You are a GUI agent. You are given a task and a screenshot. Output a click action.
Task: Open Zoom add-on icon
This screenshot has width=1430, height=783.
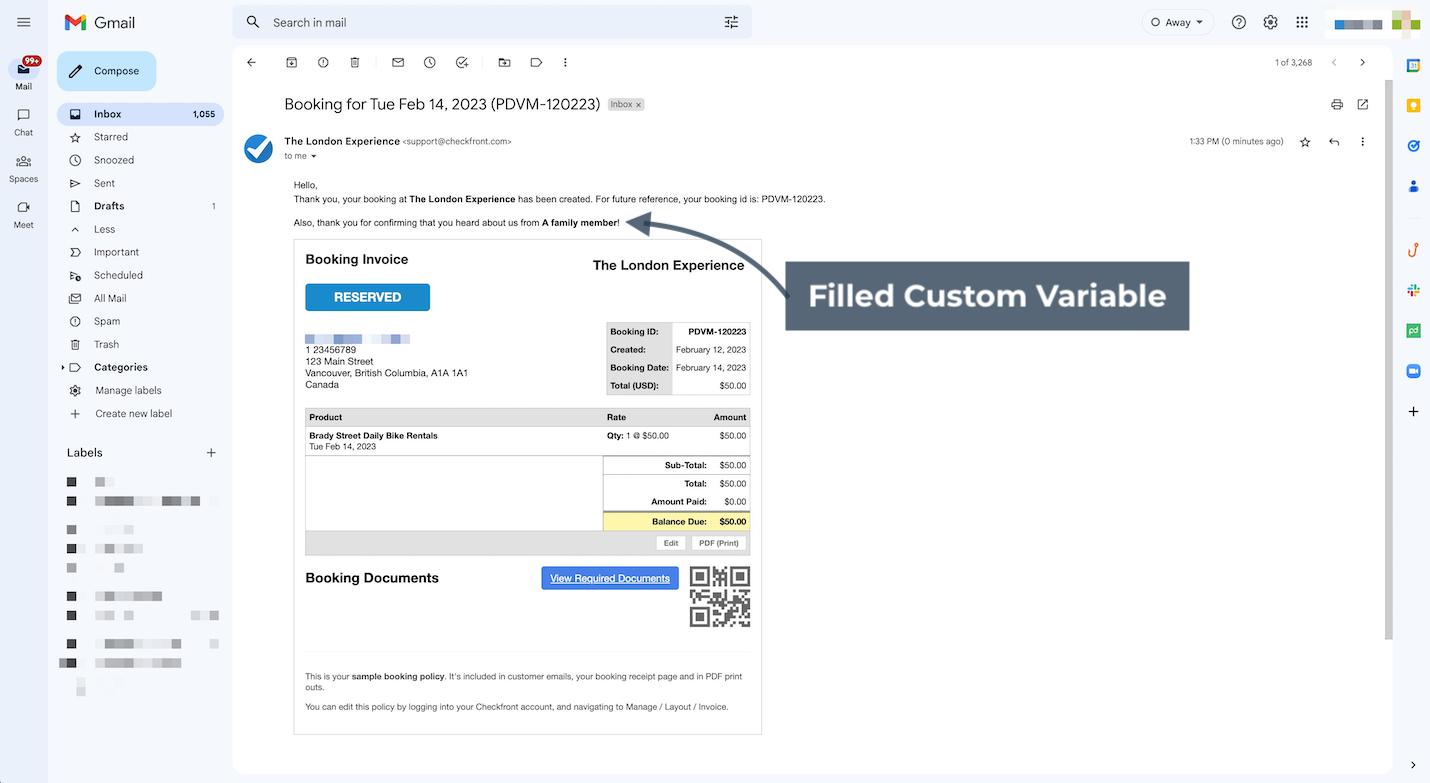pos(1413,371)
